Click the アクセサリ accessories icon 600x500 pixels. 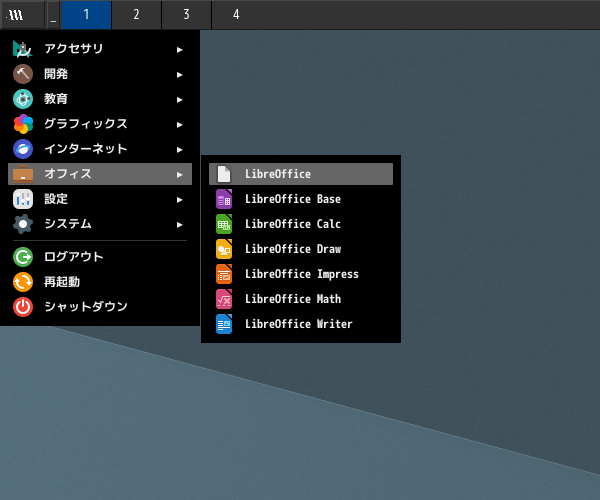pos(23,49)
